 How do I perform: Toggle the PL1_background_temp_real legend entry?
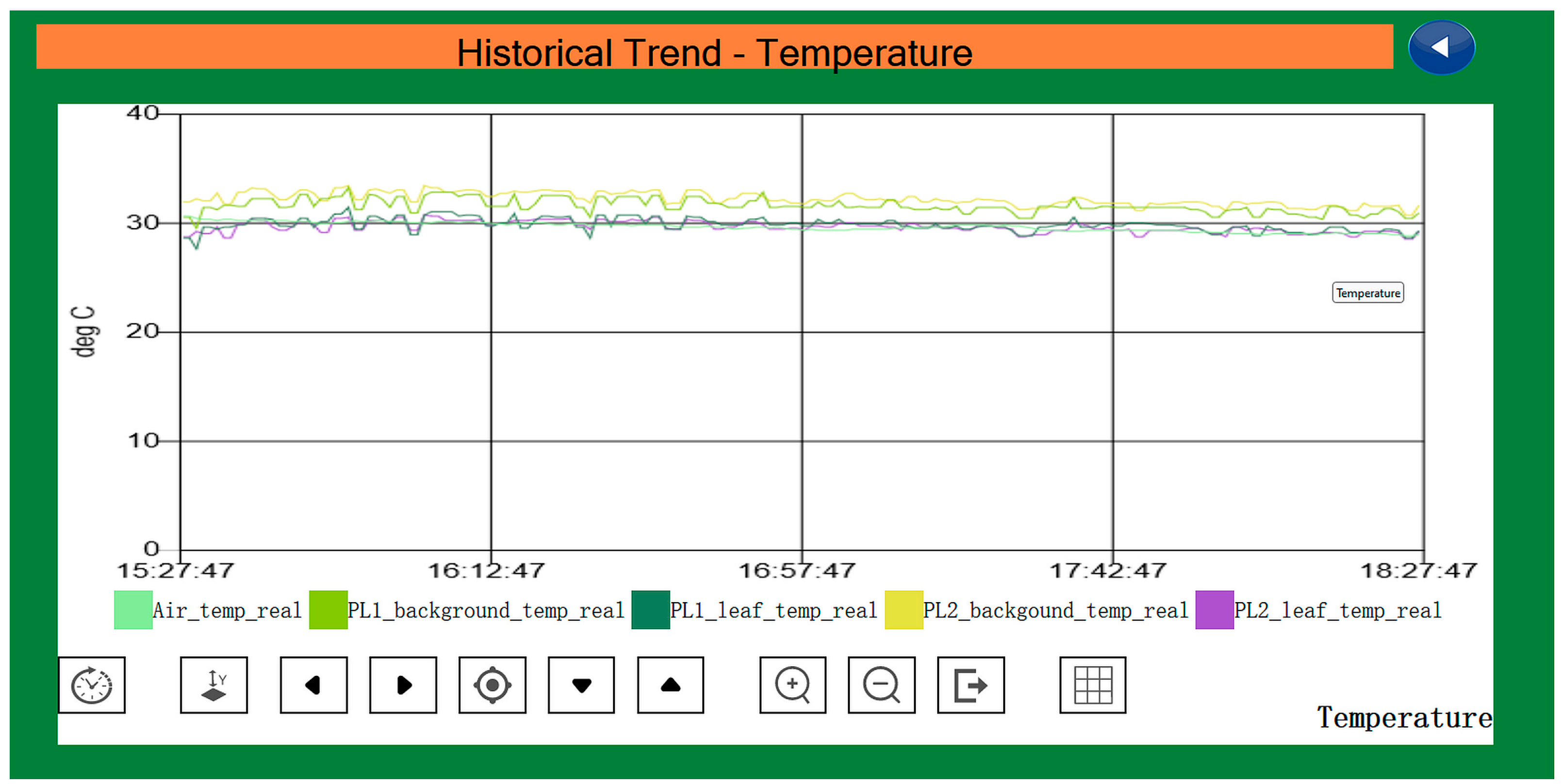[485, 610]
